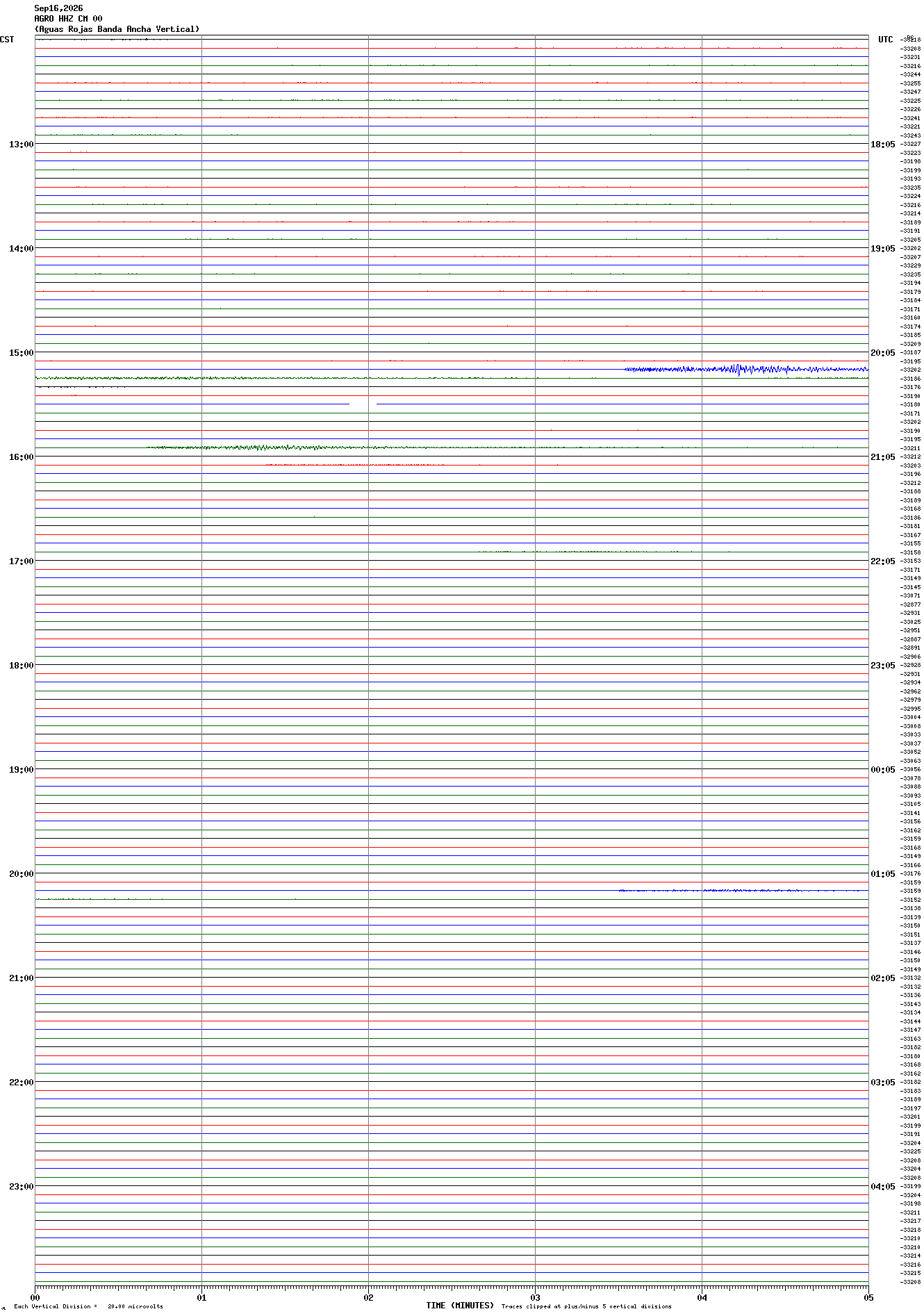Click the vertical division microvolts note

coord(88,1306)
